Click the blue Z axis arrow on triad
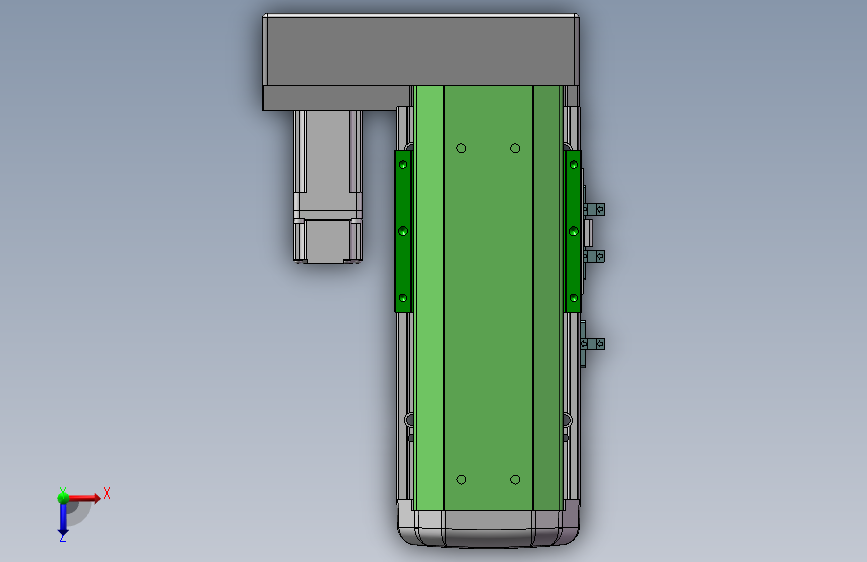Image resolution: width=867 pixels, height=562 pixels. (x=62, y=520)
